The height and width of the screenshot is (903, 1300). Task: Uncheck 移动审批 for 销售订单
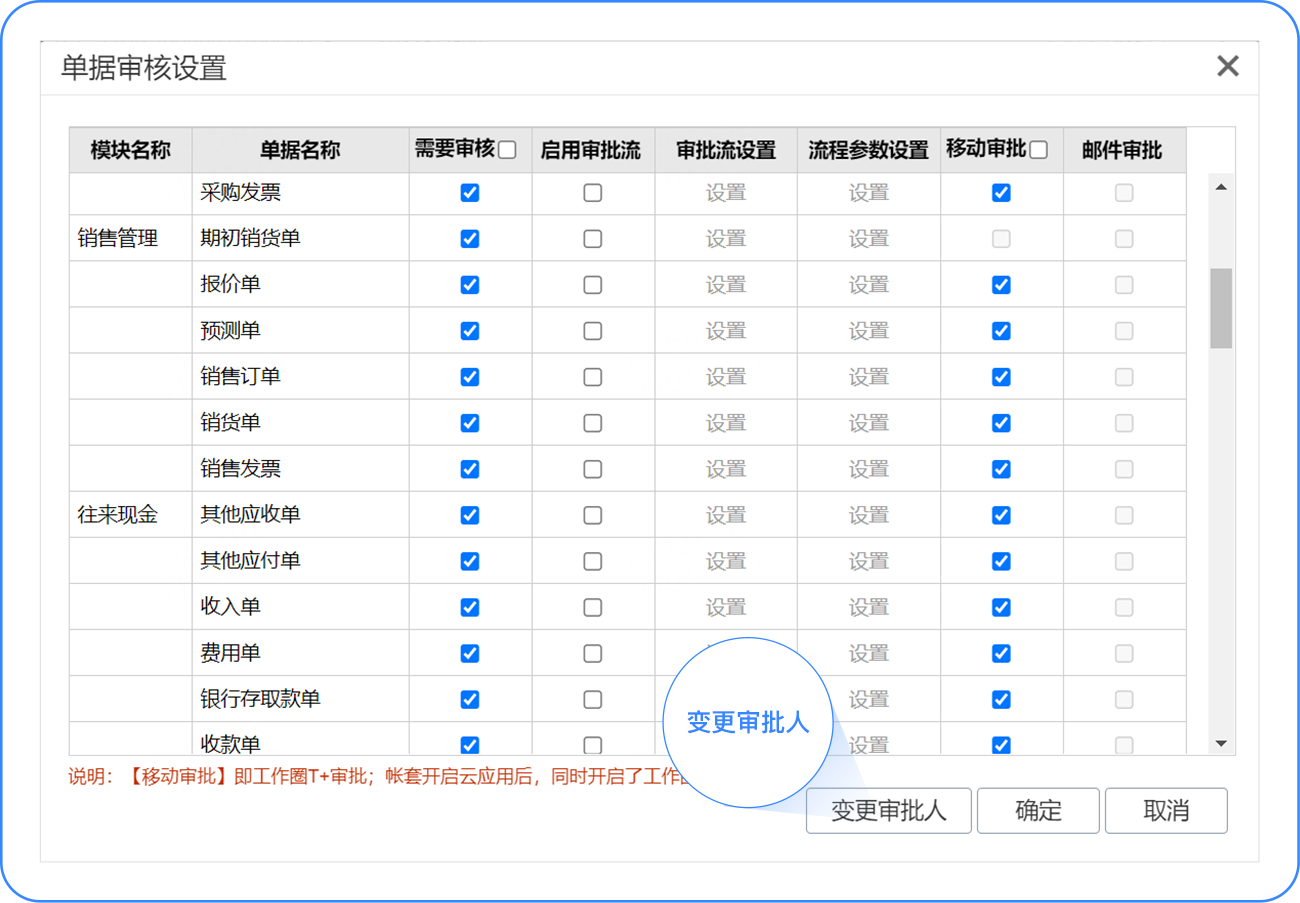coord(1001,377)
